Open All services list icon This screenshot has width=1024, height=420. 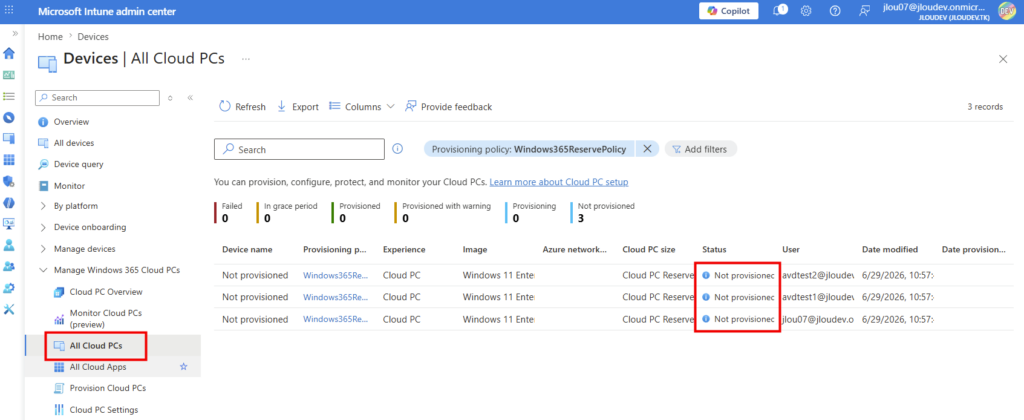tap(9, 97)
